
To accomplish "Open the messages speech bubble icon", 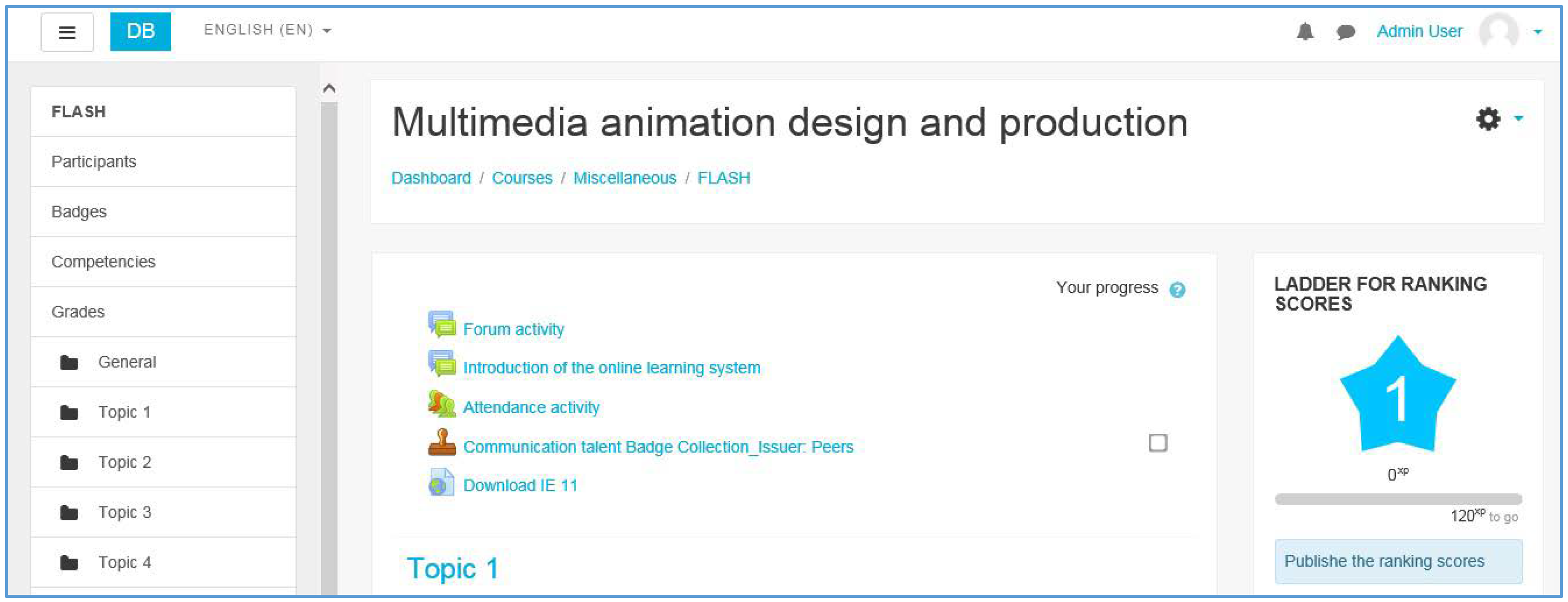I will 1345,32.
